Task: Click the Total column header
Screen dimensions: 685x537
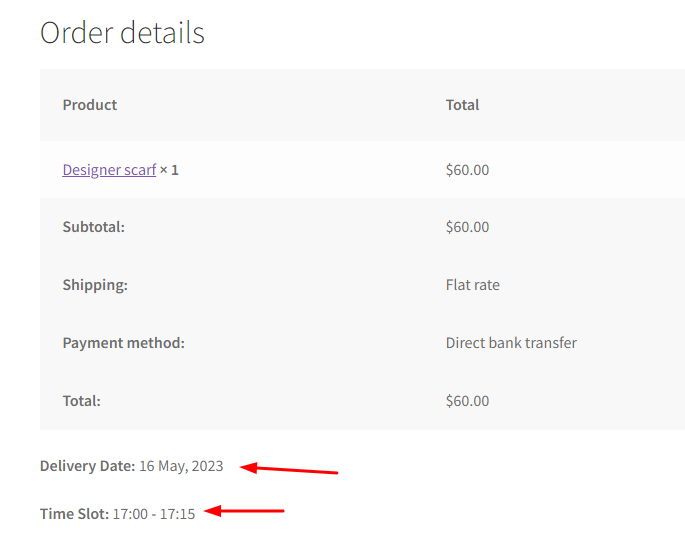Action: coord(462,105)
